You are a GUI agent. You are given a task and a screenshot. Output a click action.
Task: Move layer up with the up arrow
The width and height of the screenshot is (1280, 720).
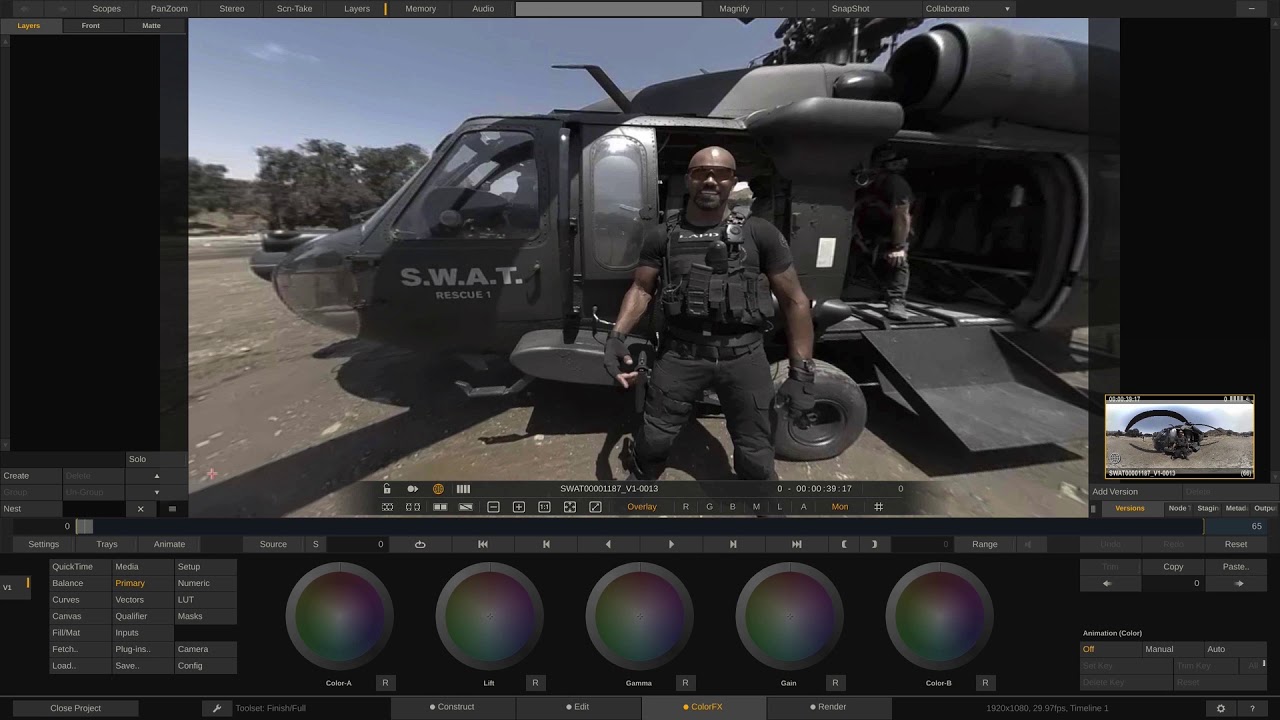click(156, 476)
